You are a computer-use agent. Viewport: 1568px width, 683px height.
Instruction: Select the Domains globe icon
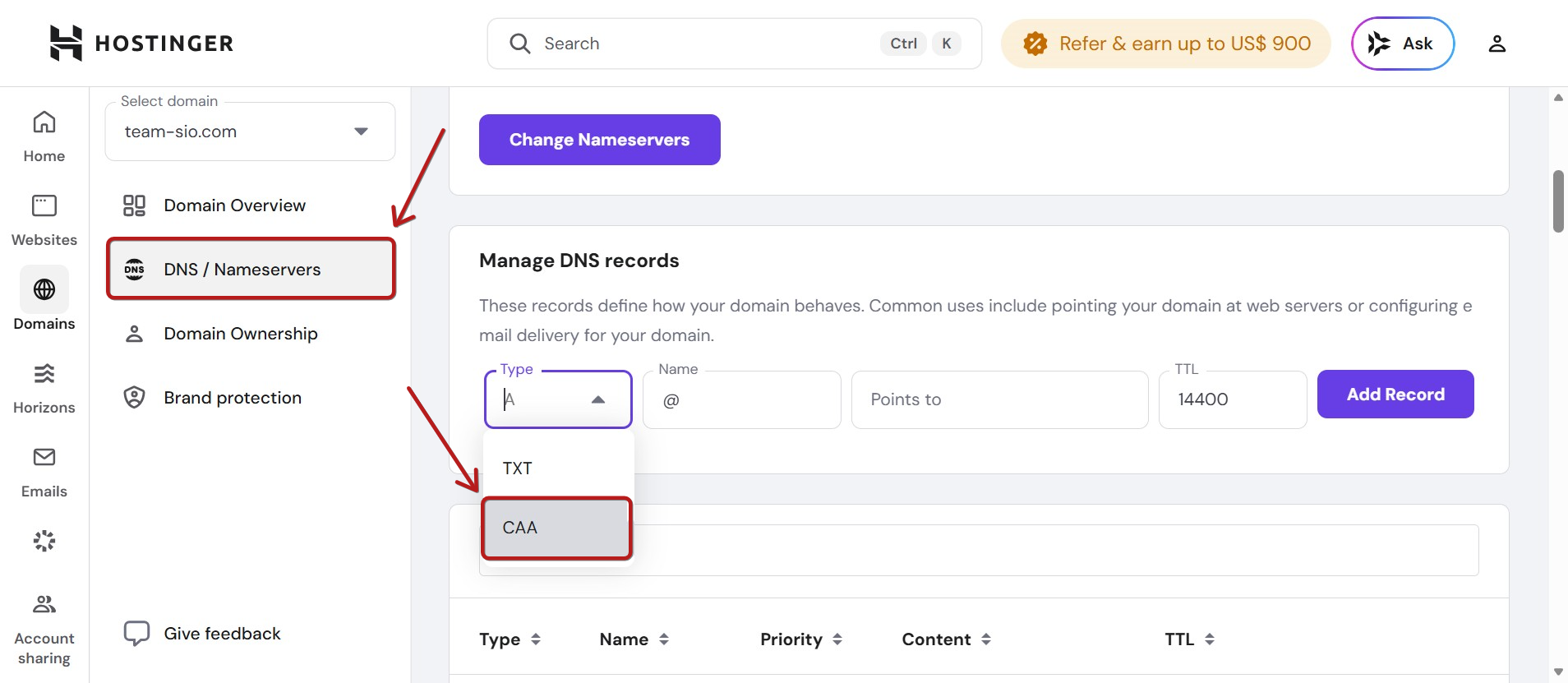pos(44,289)
